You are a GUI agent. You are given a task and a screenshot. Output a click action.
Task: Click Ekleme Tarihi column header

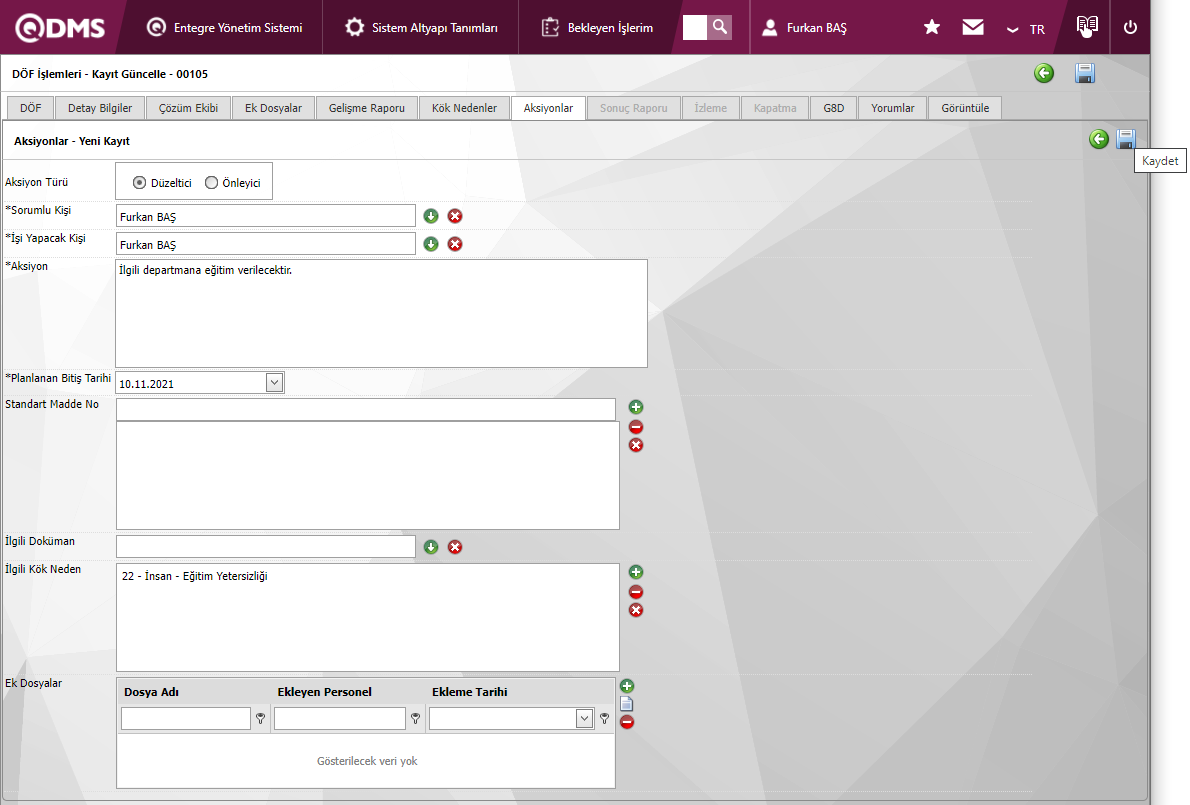click(470, 692)
